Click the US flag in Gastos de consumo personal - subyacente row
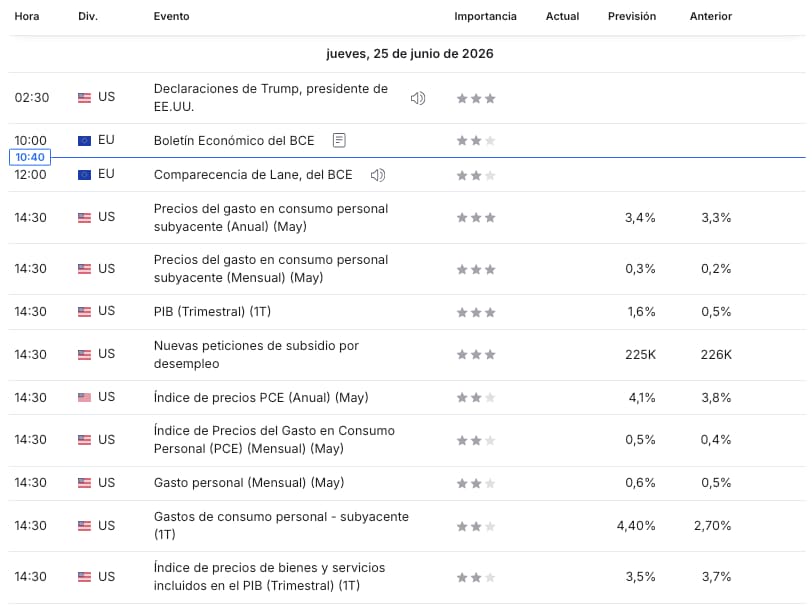 click(84, 526)
